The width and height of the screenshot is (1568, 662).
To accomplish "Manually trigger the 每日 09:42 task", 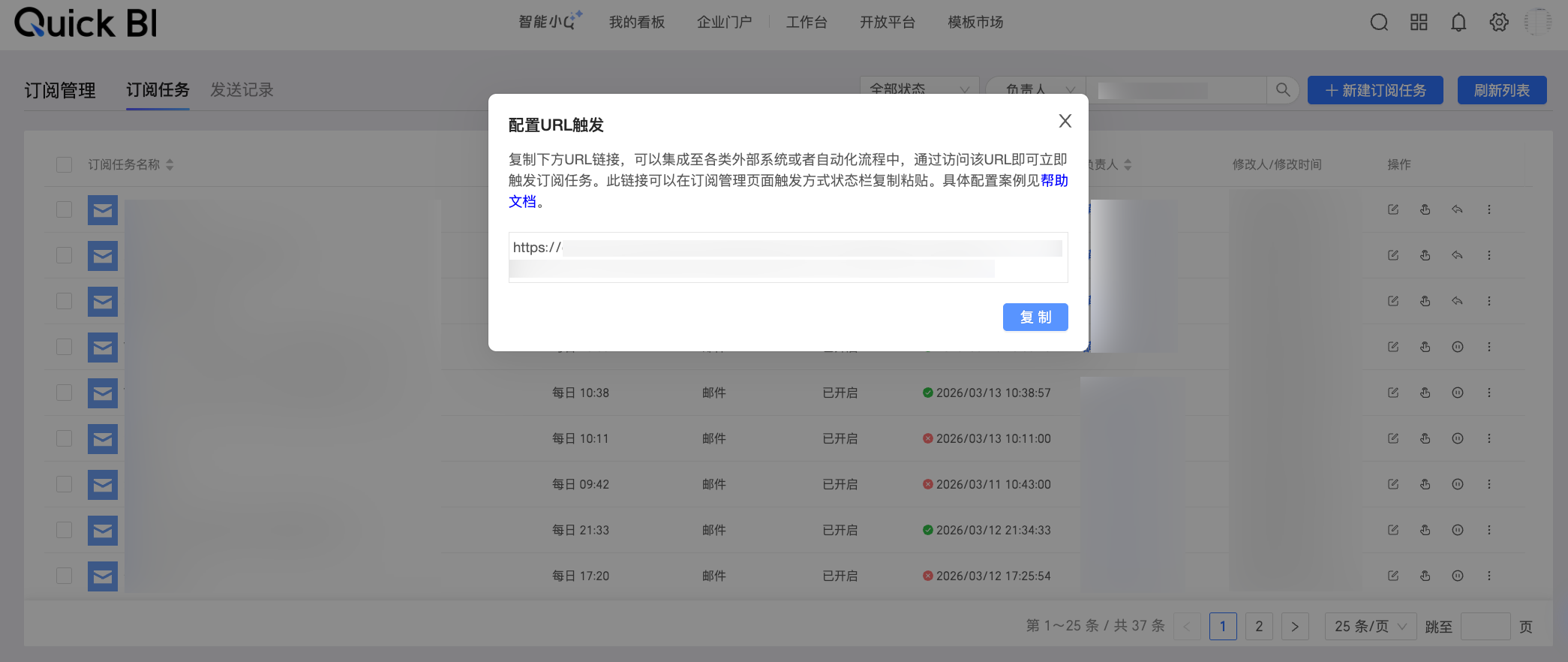I will 1425,484.
